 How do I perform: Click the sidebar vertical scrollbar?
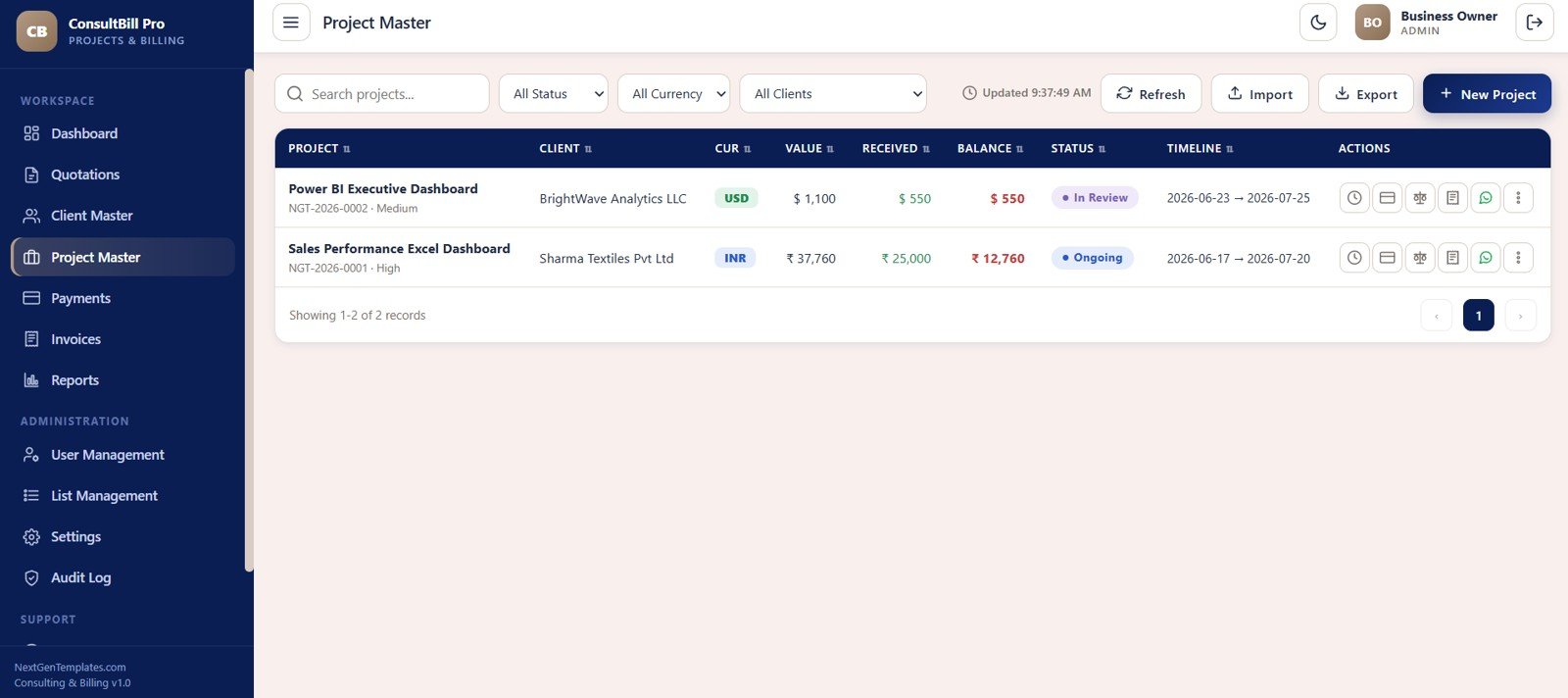pos(249,320)
